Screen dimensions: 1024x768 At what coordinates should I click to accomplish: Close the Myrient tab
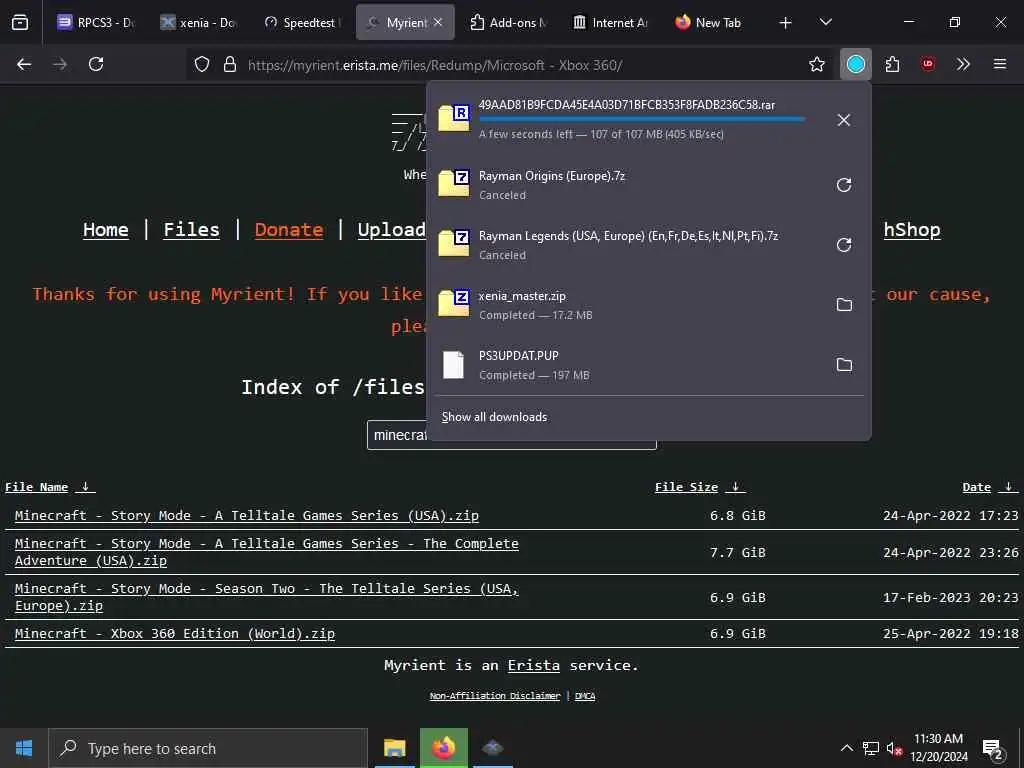438,22
